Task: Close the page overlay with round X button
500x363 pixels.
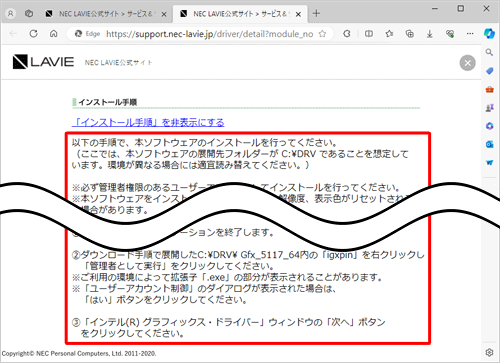Action: [467, 63]
